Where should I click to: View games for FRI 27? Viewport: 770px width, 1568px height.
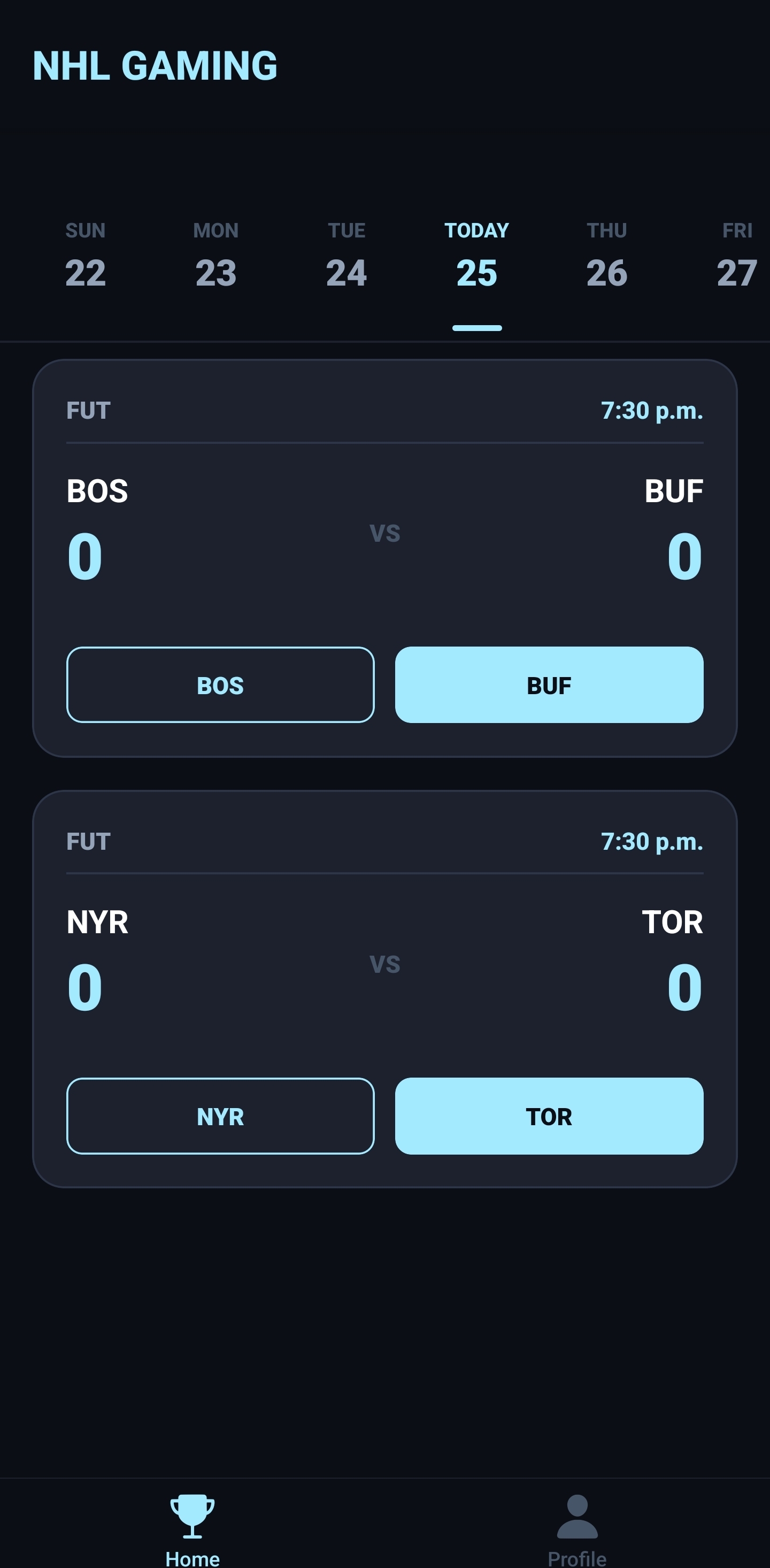click(737, 256)
